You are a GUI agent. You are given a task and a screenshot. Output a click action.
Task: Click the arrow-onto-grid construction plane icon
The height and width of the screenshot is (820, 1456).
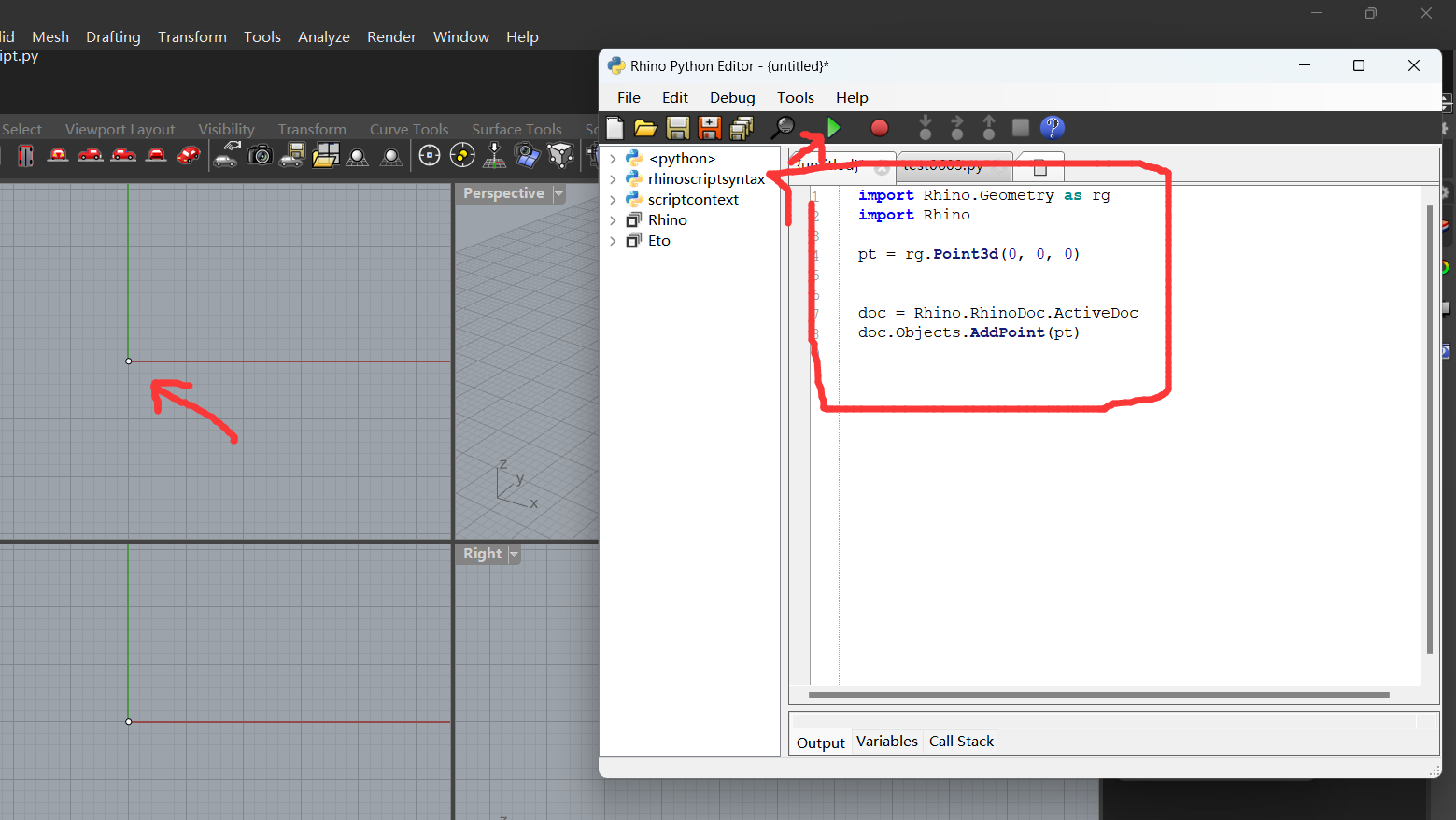click(495, 155)
